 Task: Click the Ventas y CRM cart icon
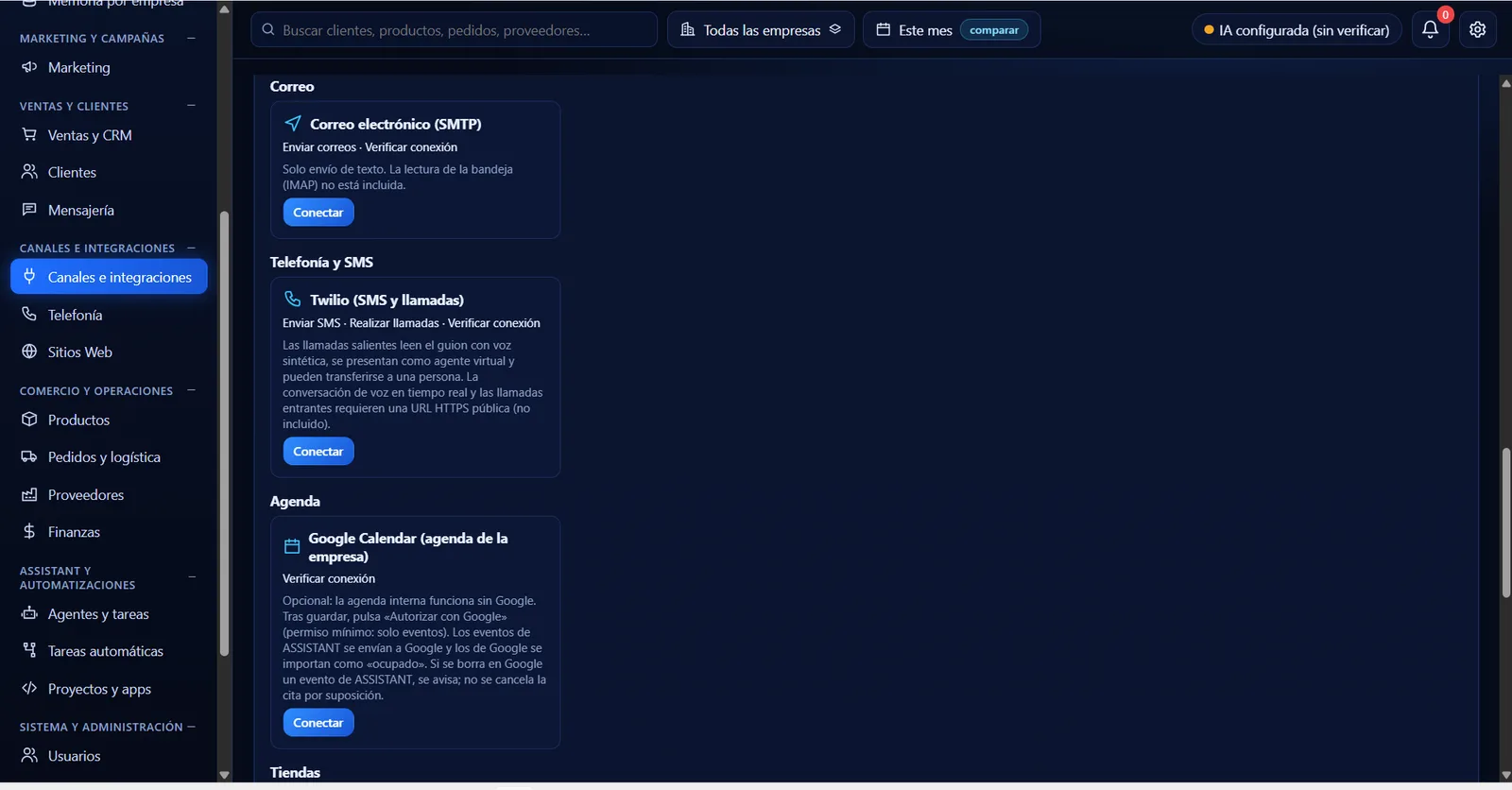click(x=29, y=135)
